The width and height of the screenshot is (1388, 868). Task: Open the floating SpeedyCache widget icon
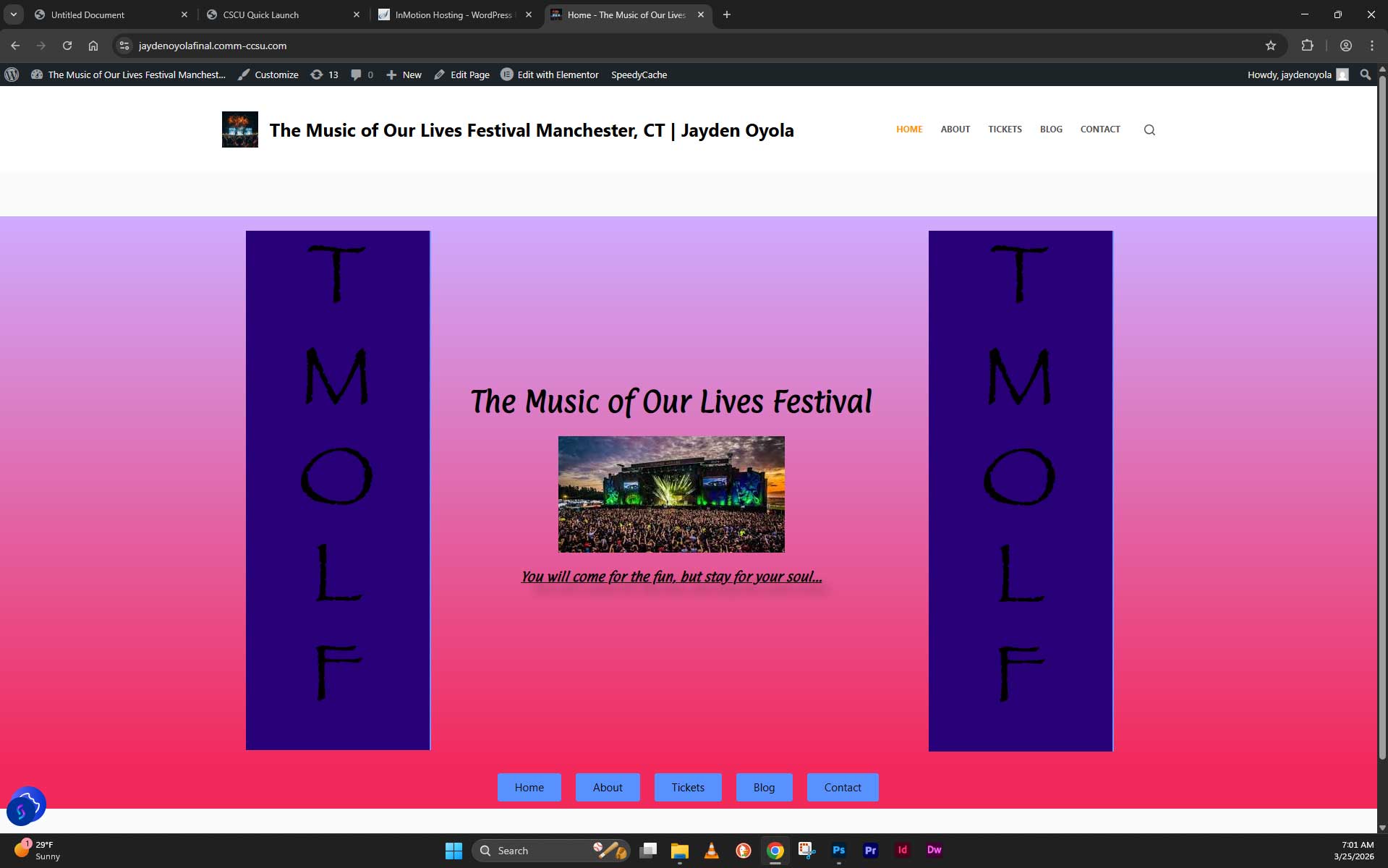[26, 806]
